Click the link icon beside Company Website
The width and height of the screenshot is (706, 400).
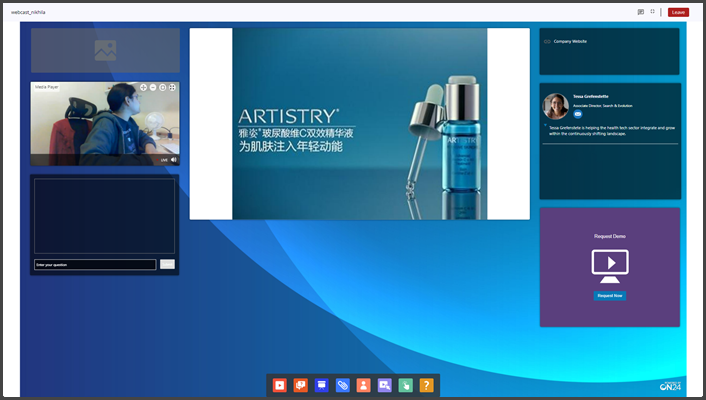547,41
